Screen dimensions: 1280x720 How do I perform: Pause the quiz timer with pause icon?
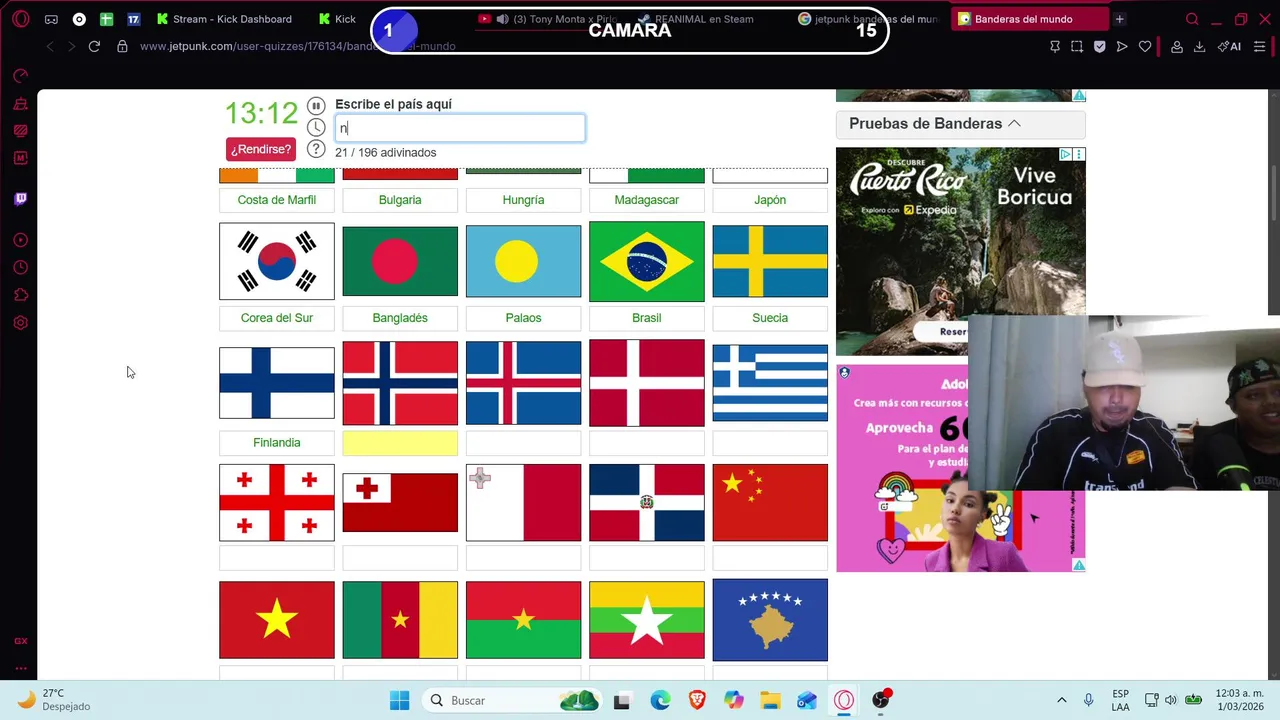(316, 106)
